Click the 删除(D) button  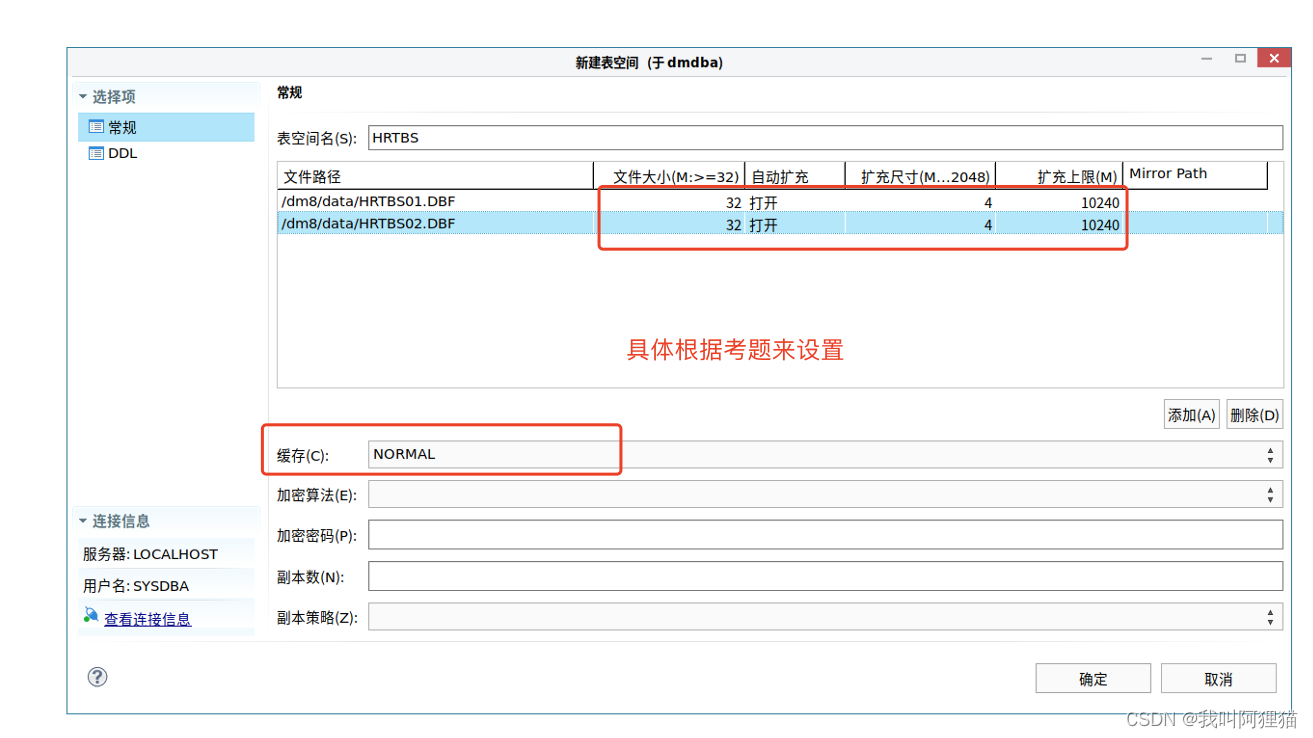click(1254, 415)
